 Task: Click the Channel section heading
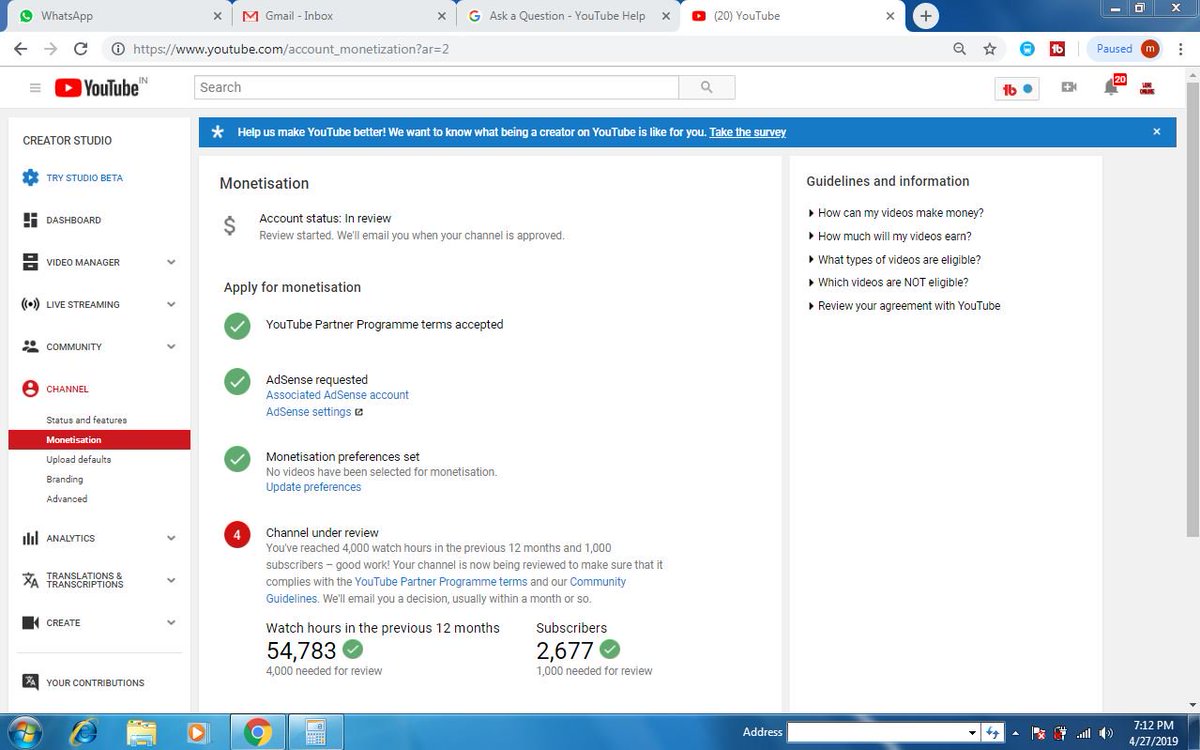point(67,389)
